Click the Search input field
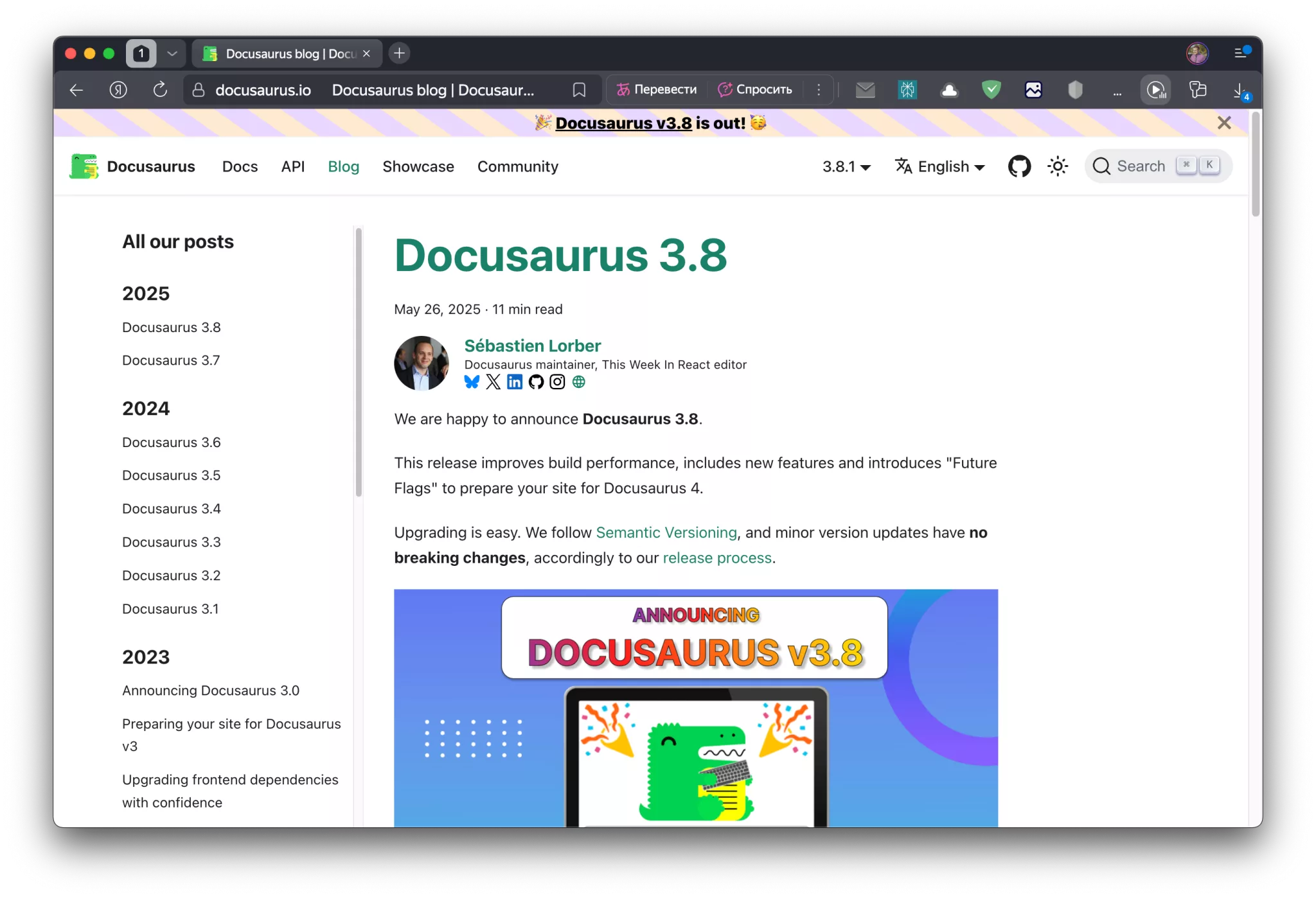This screenshot has height=898, width=1316. [1141, 166]
